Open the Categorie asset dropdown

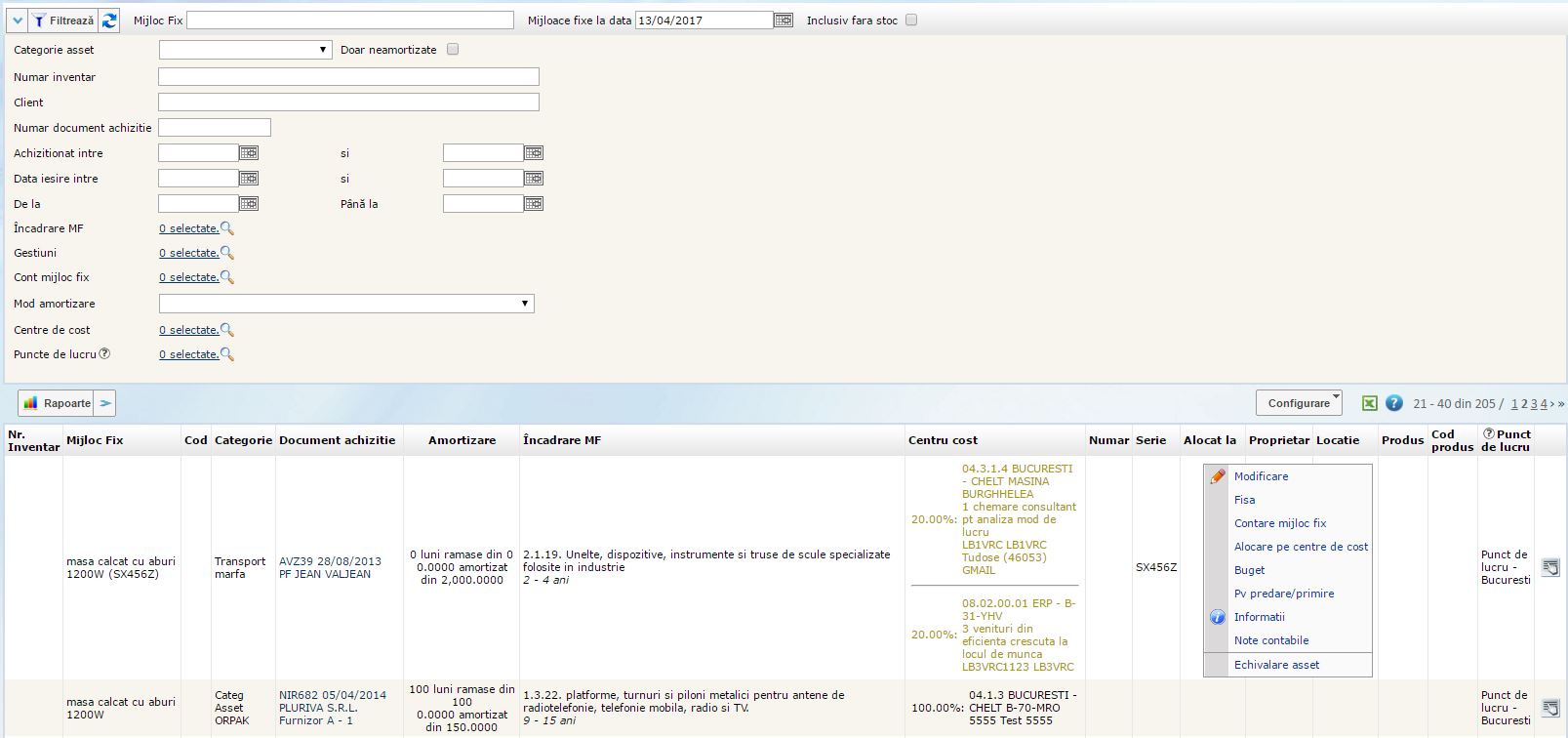(x=245, y=50)
